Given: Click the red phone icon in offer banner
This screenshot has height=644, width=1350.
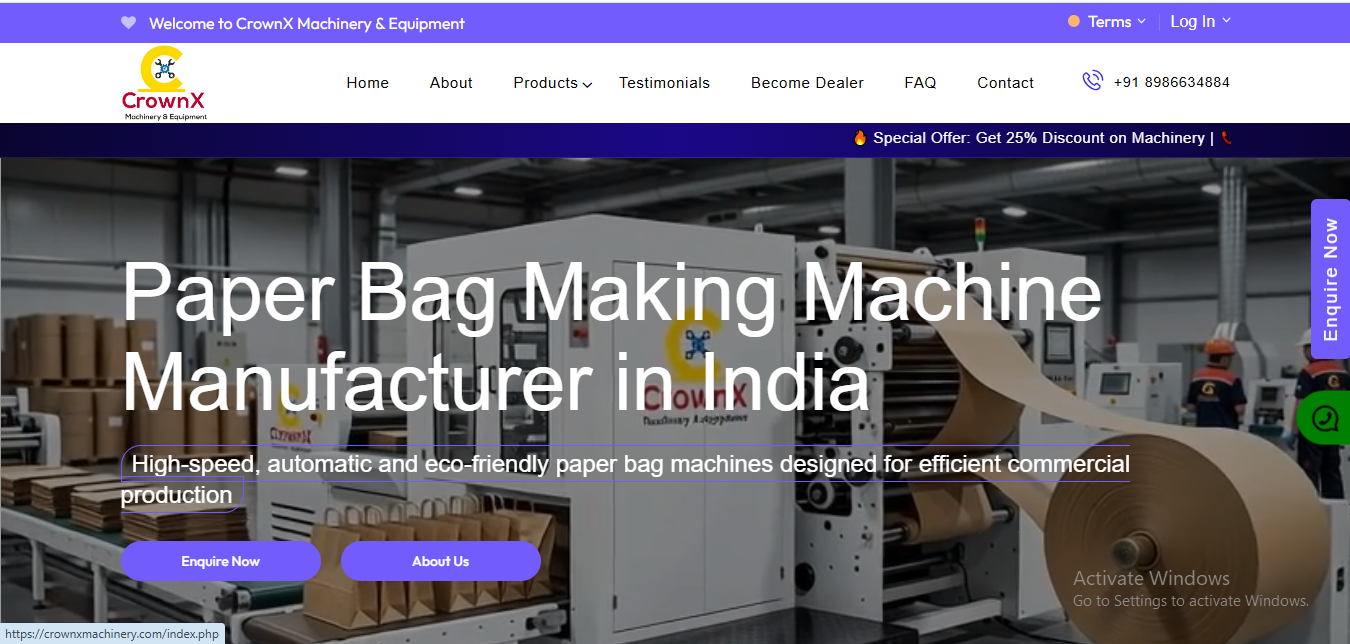Looking at the screenshot, I should pos(1226,138).
